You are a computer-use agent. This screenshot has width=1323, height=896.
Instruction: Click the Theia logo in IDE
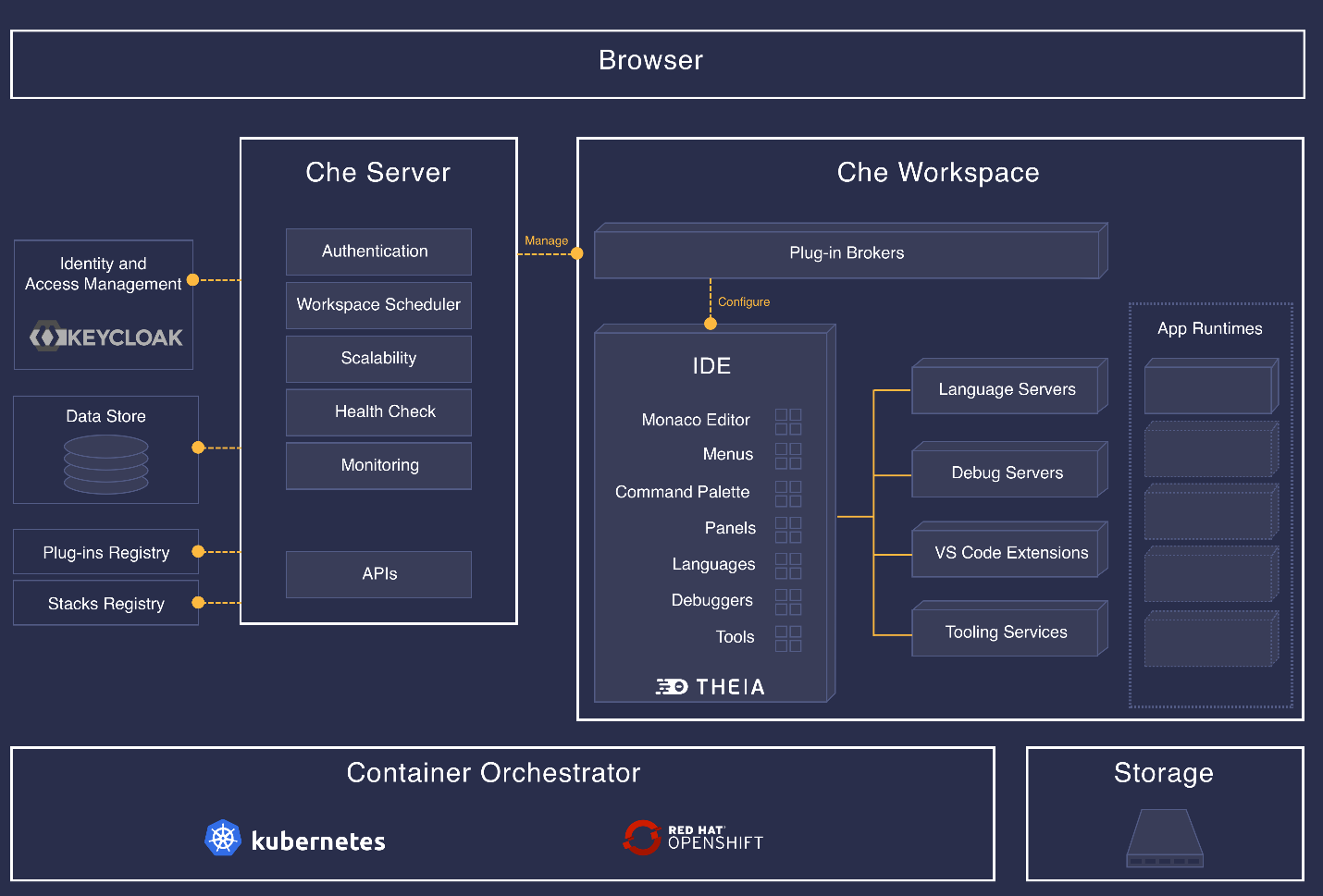tap(710, 686)
